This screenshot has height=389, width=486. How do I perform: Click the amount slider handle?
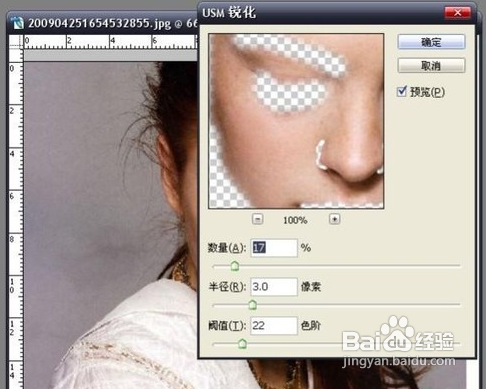pyautogui.click(x=235, y=266)
